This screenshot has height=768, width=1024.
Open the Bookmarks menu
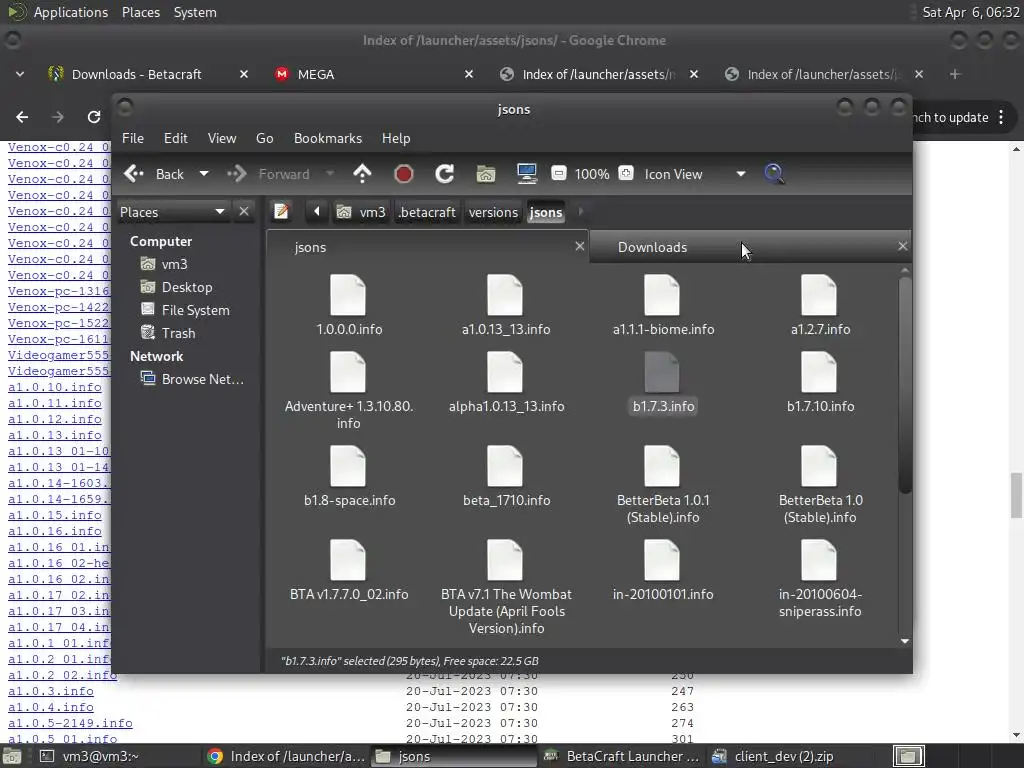328,138
